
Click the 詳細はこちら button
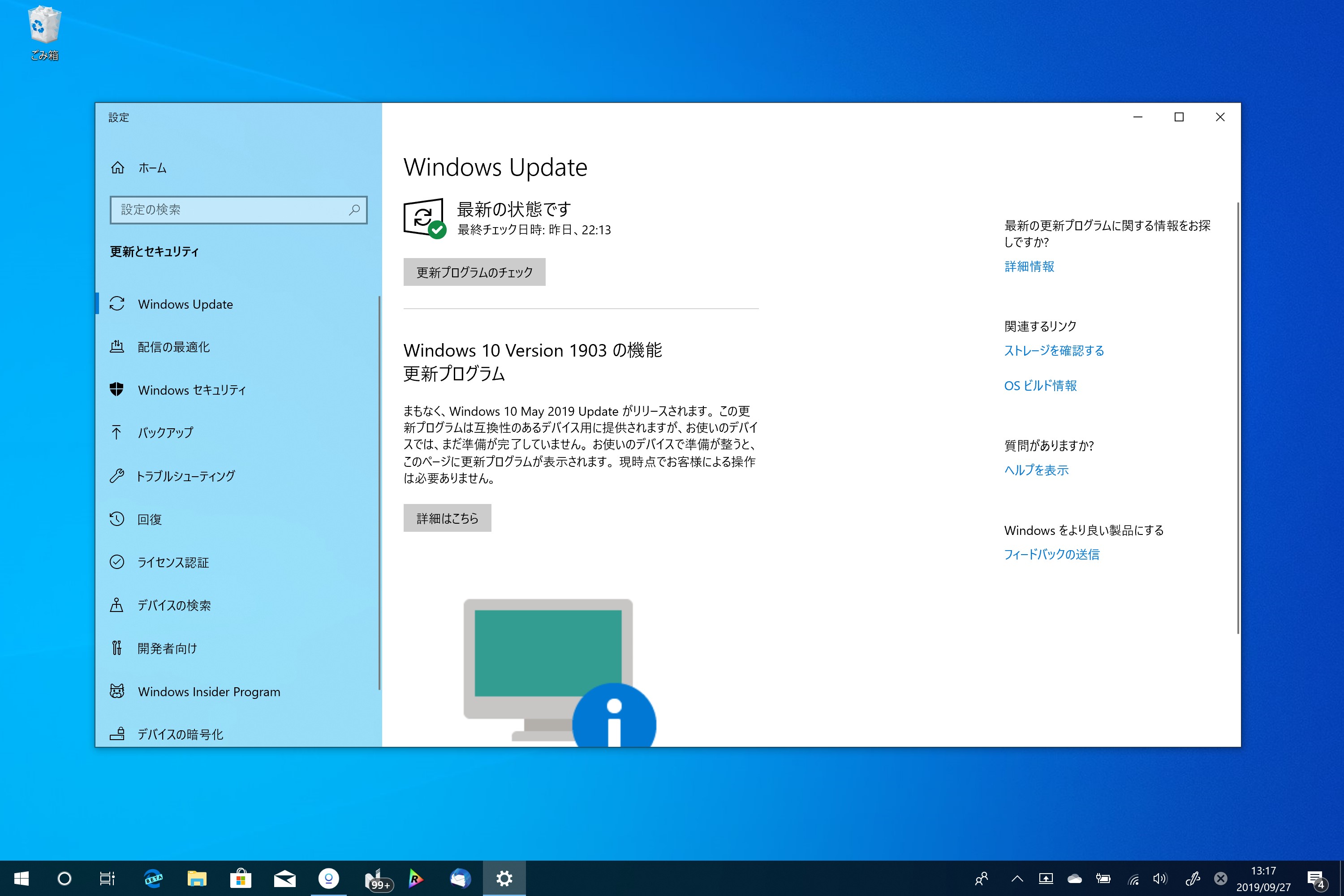(448, 518)
